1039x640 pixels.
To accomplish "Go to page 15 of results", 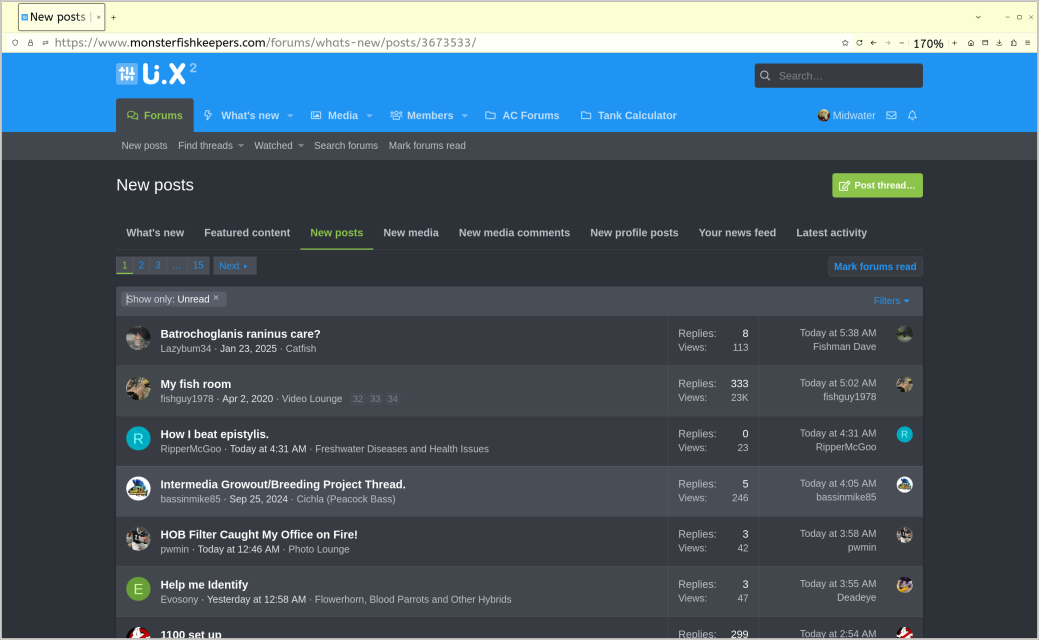I will pos(198,265).
